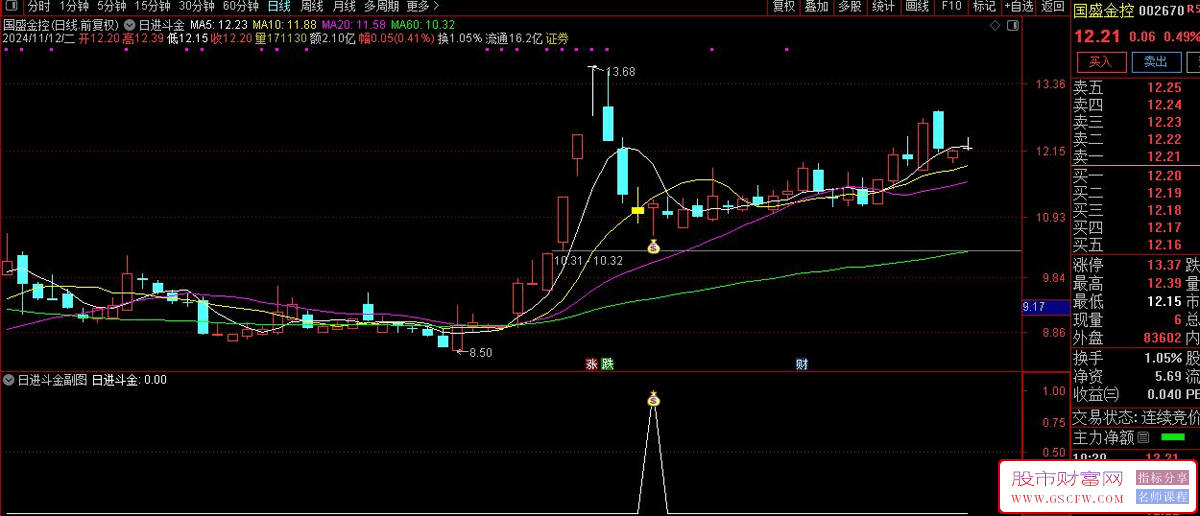
Task: Select the 买四 12.17 order row
Action: point(1135,228)
